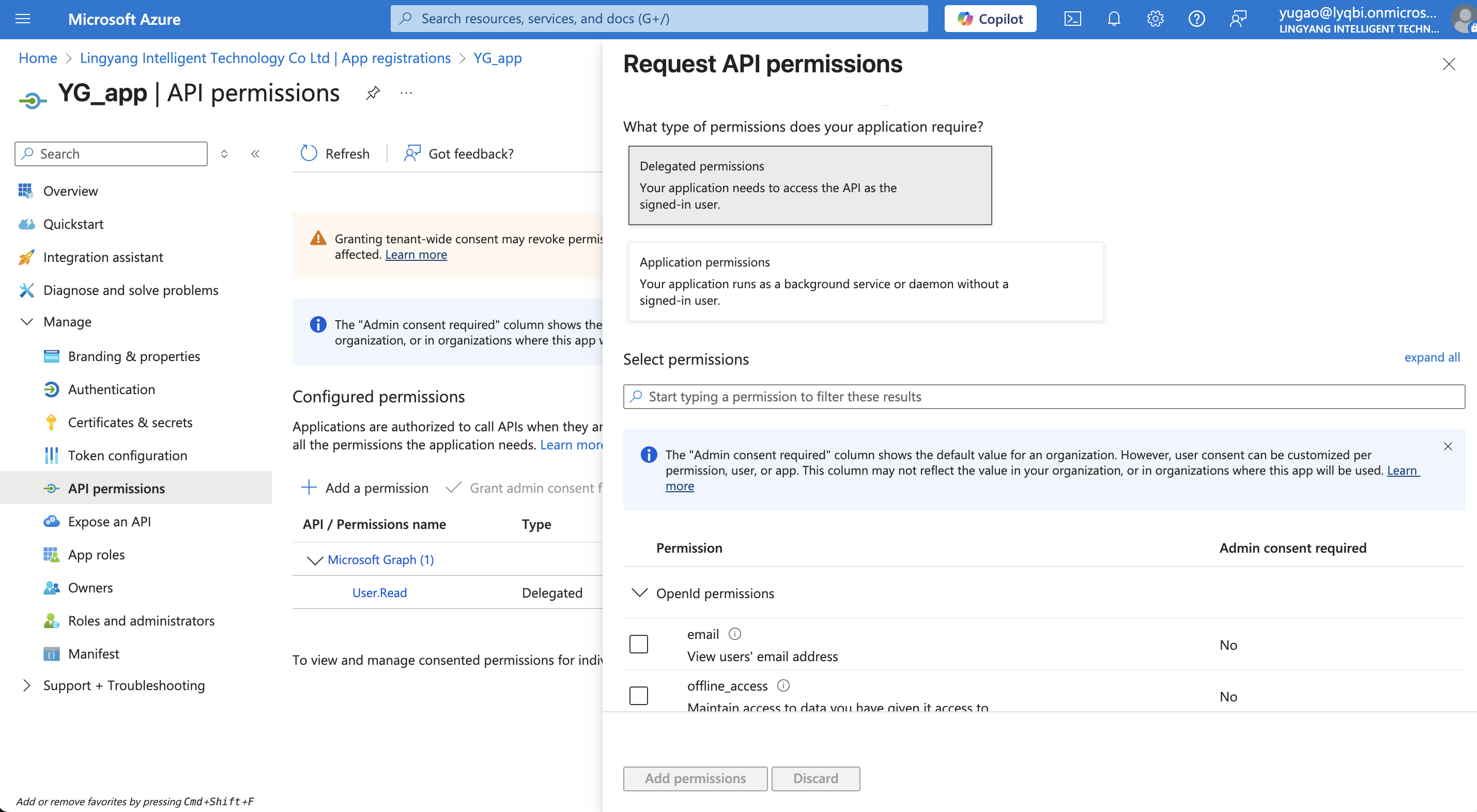This screenshot has width=1477, height=812.
Task: Click the Copilot button
Action: [x=990, y=19]
